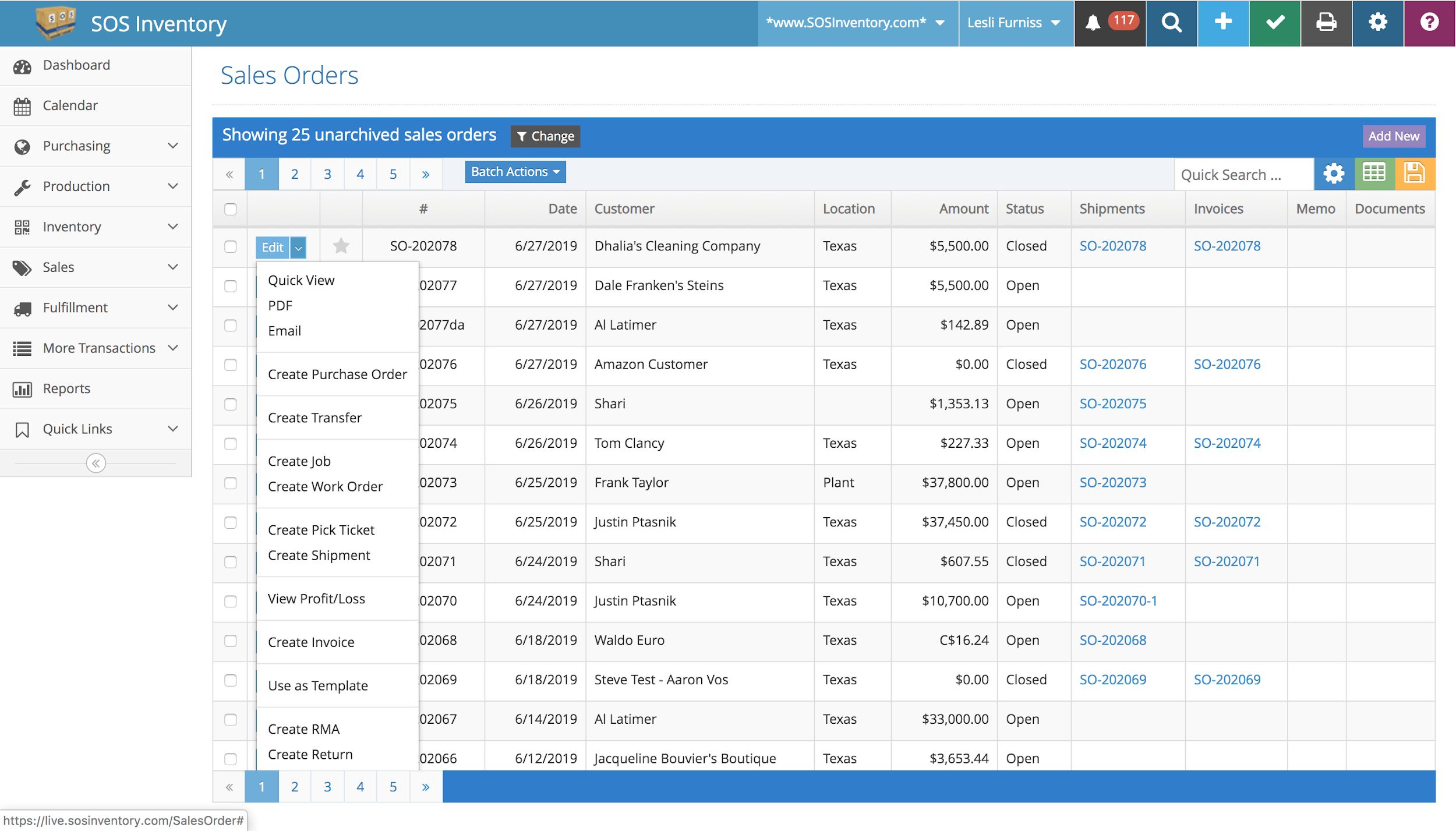
Task: Open the notifications bell showing 117 alerts
Action: pyautogui.click(x=1108, y=23)
